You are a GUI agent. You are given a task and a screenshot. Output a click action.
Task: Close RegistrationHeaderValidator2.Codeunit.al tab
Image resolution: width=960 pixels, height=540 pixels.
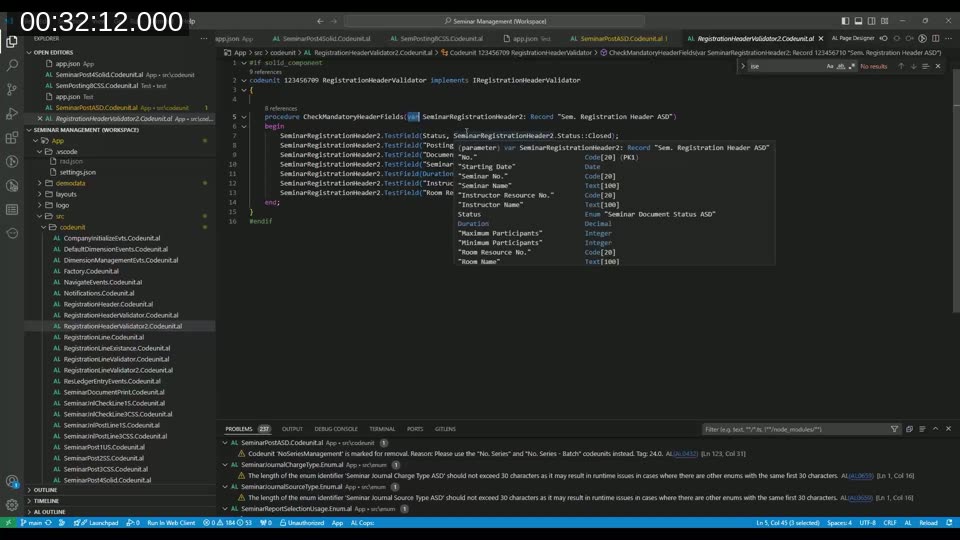pyautogui.click(x=821, y=38)
